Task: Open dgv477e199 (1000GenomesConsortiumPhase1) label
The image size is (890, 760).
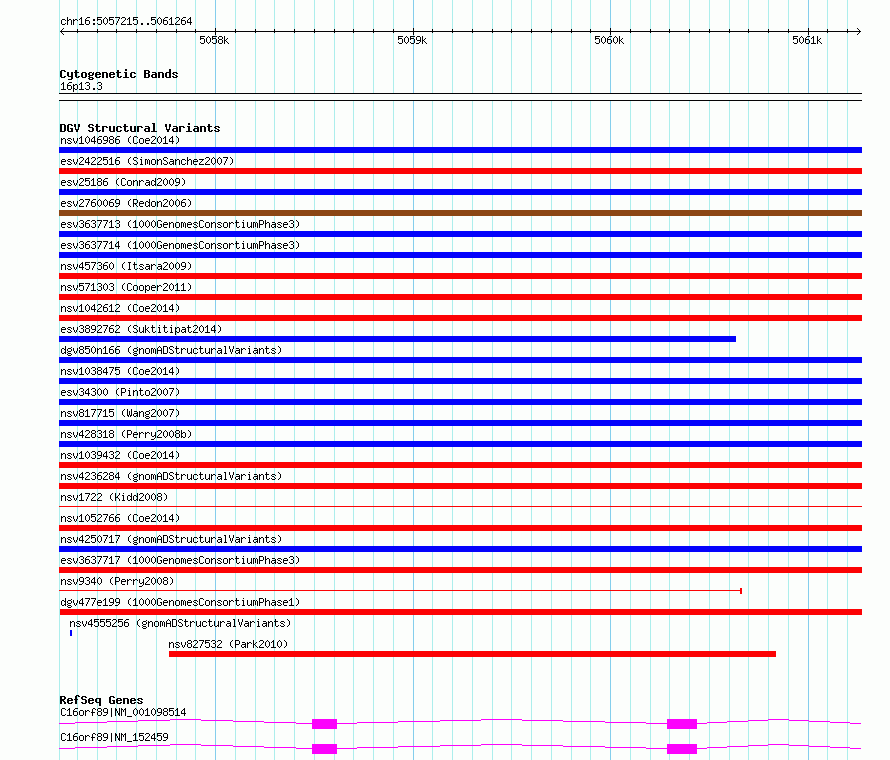Action: pos(180,602)
